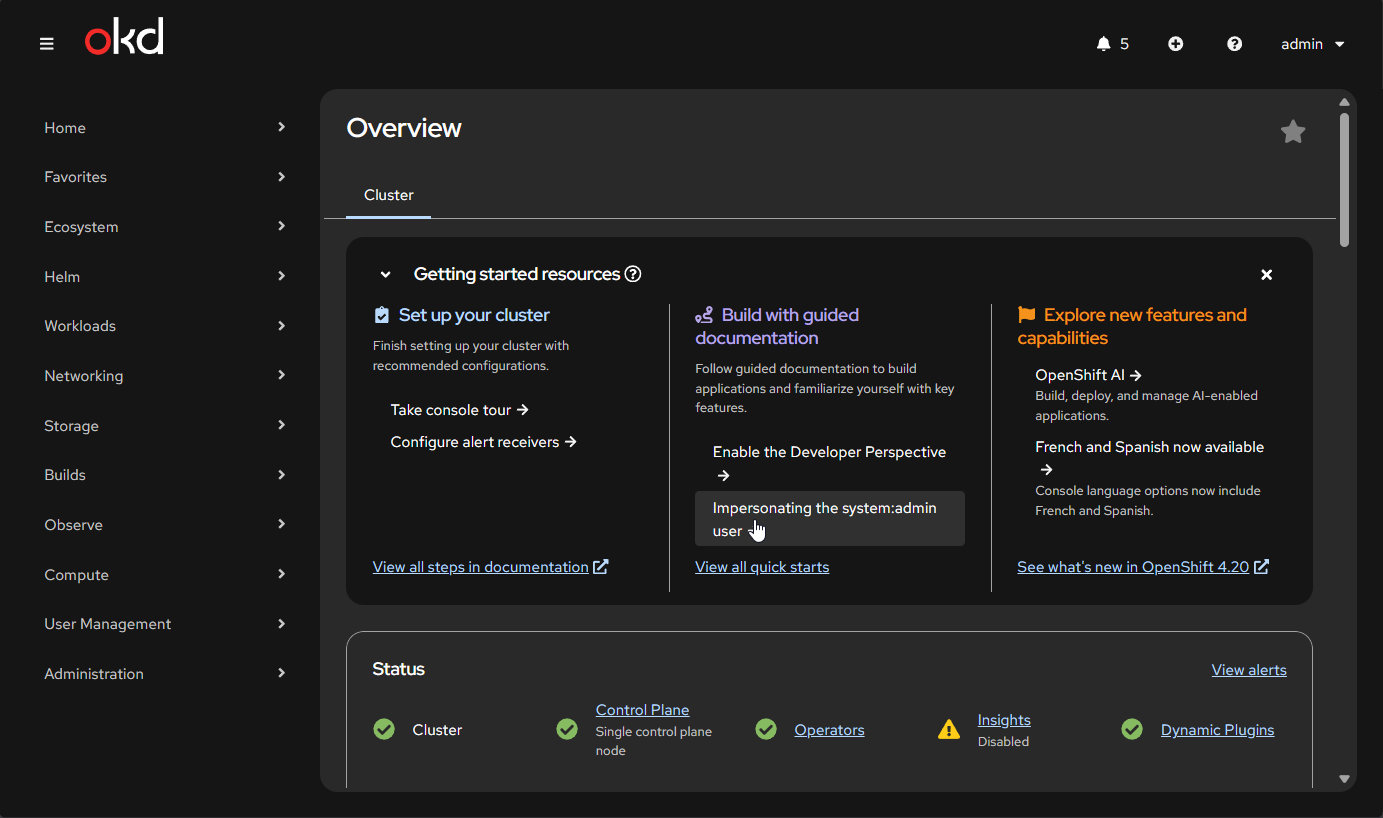
Task: Click the Insights warning status icon
Action: point(948,730)
